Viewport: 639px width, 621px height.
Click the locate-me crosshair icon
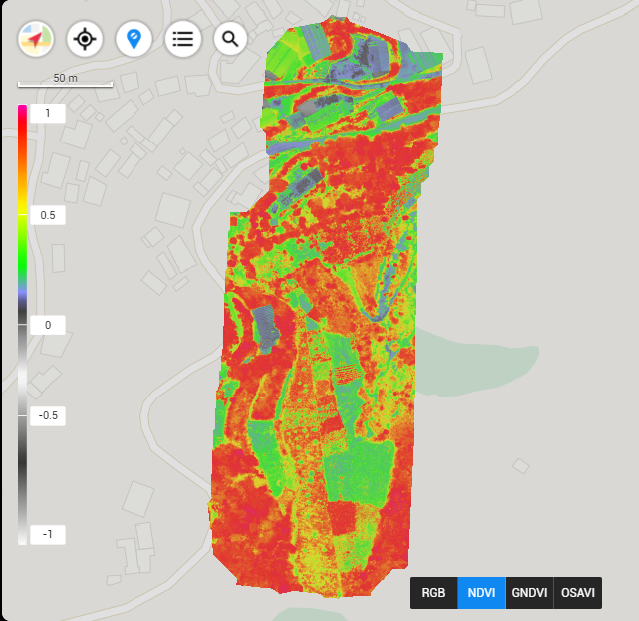(85, 39)
